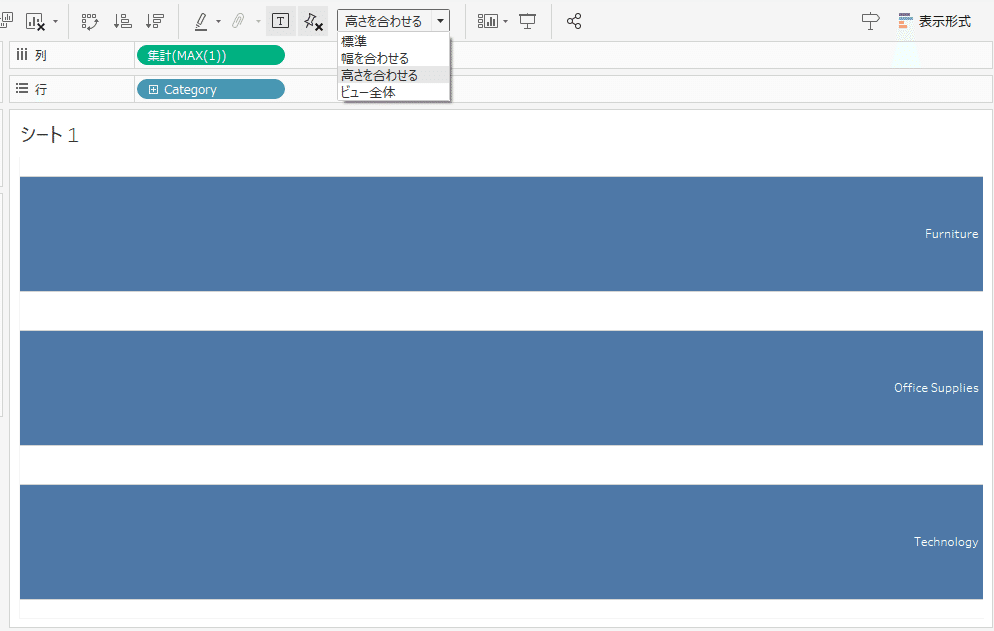Click the Technology label
The height and width of the screenshot is (631, 994).
[946, 542]
